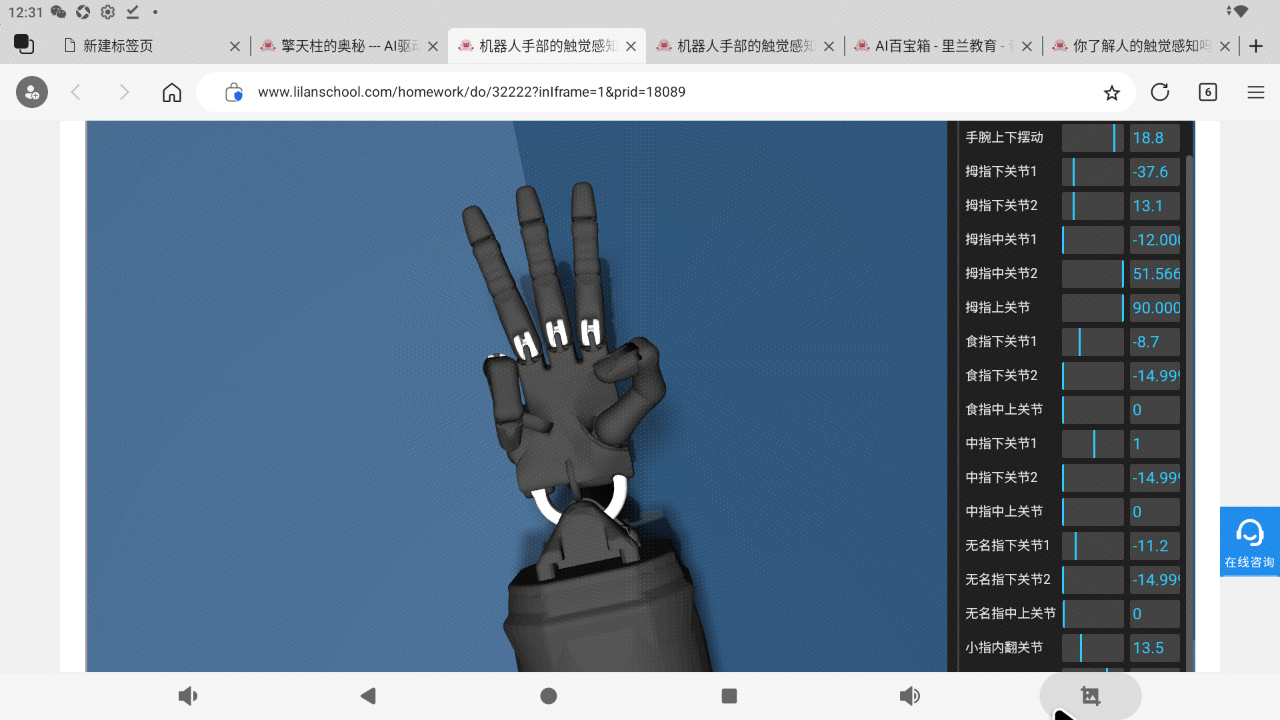Screen dimensions: 1280x720
Task: Add a new tab with plus button
Action: pos(1257,46)
